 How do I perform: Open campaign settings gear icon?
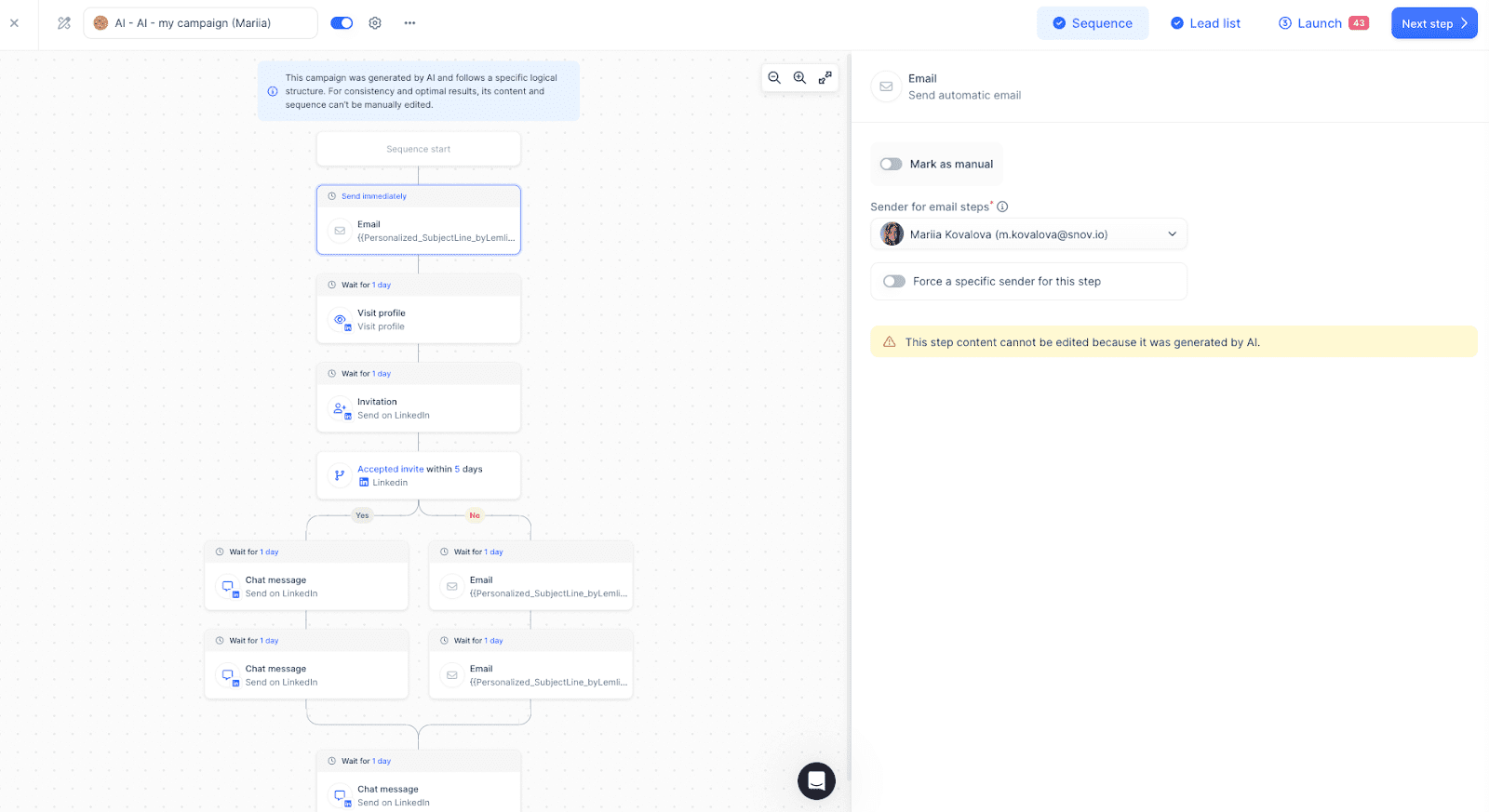click(375, 23)
